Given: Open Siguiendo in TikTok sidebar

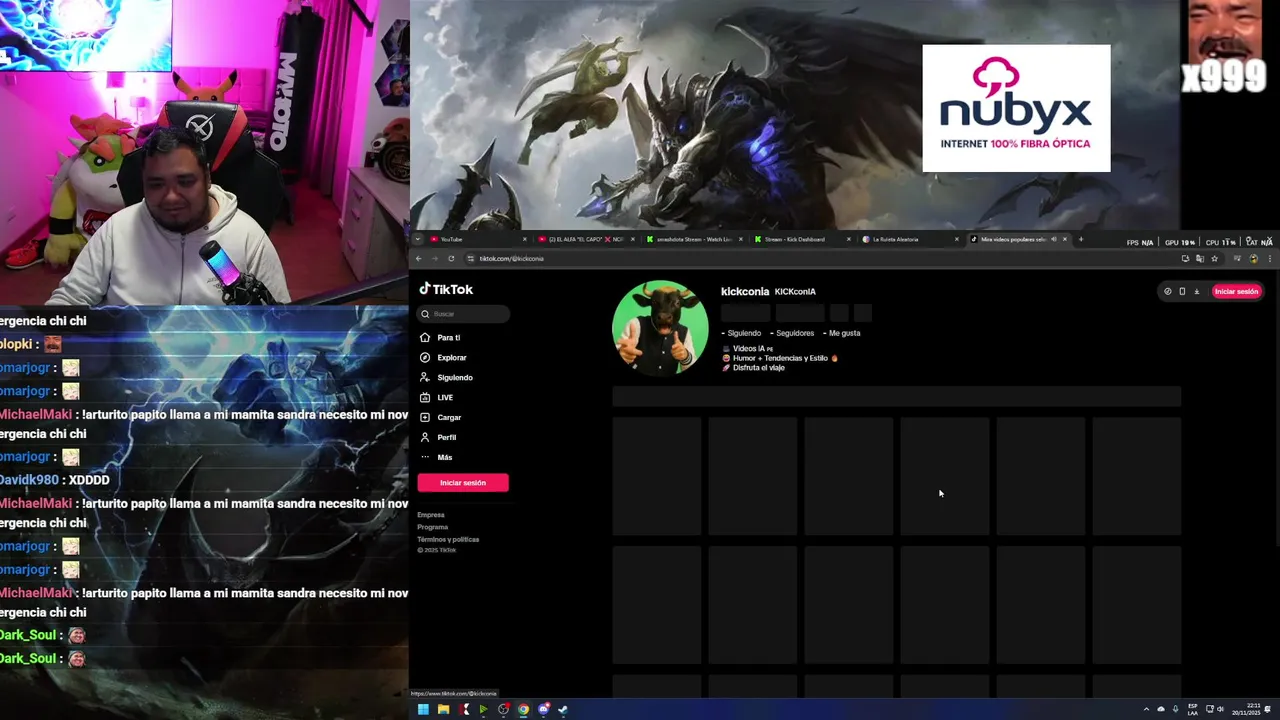Looking at the screenshot, I should [446, 378].
